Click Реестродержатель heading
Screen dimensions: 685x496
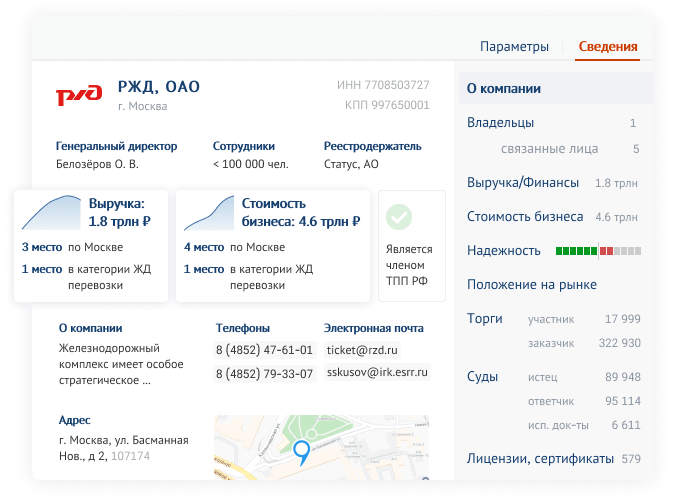click(x=373, y=146)
